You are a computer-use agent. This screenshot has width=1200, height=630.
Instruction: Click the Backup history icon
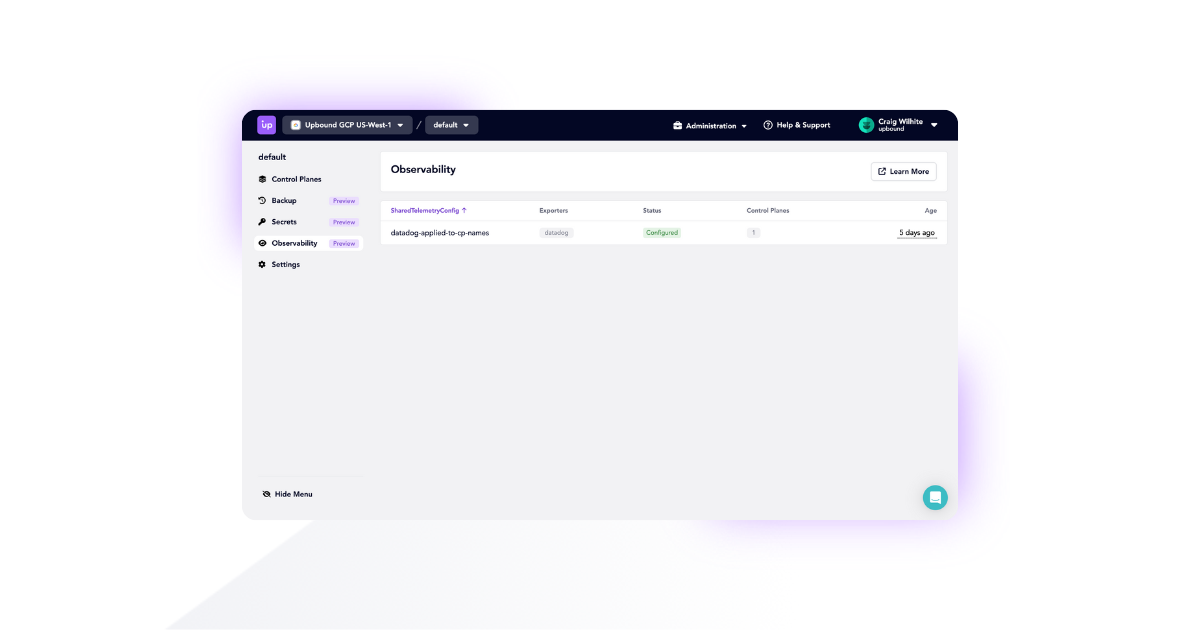tap(262, 201)
